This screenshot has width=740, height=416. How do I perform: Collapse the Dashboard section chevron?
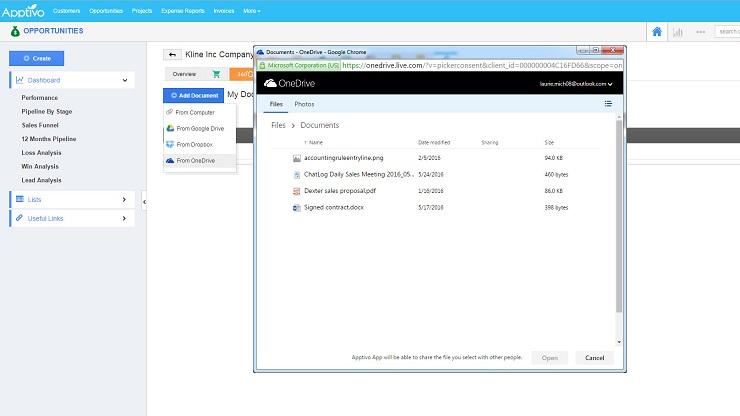(125, 80)
